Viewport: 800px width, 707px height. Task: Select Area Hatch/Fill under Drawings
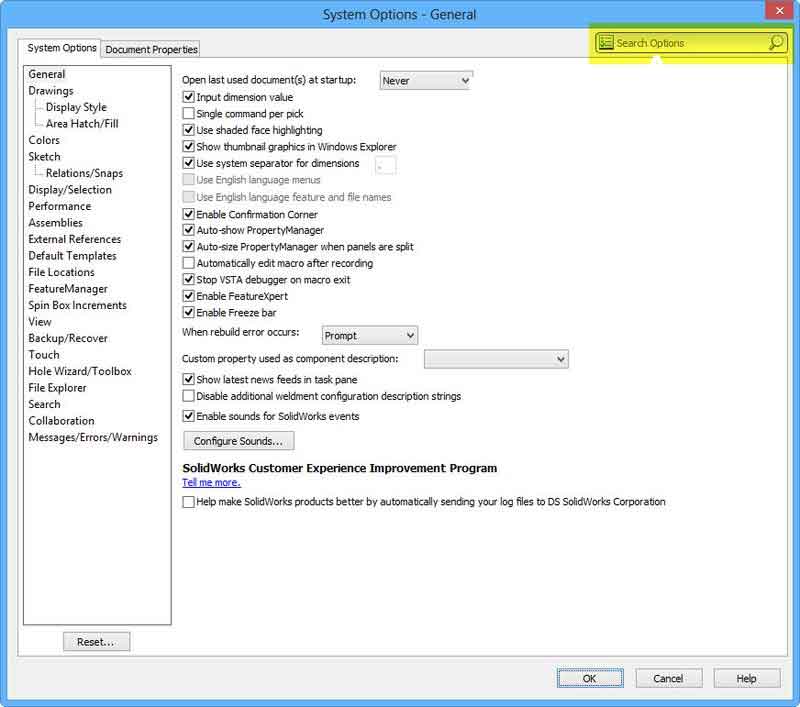click(82, 123)
